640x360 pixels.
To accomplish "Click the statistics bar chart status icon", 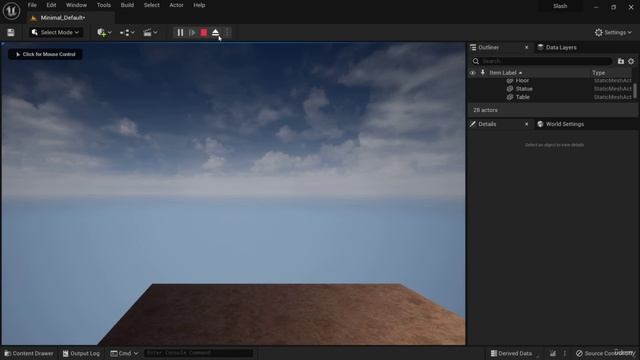I will [x=553, y=353].
